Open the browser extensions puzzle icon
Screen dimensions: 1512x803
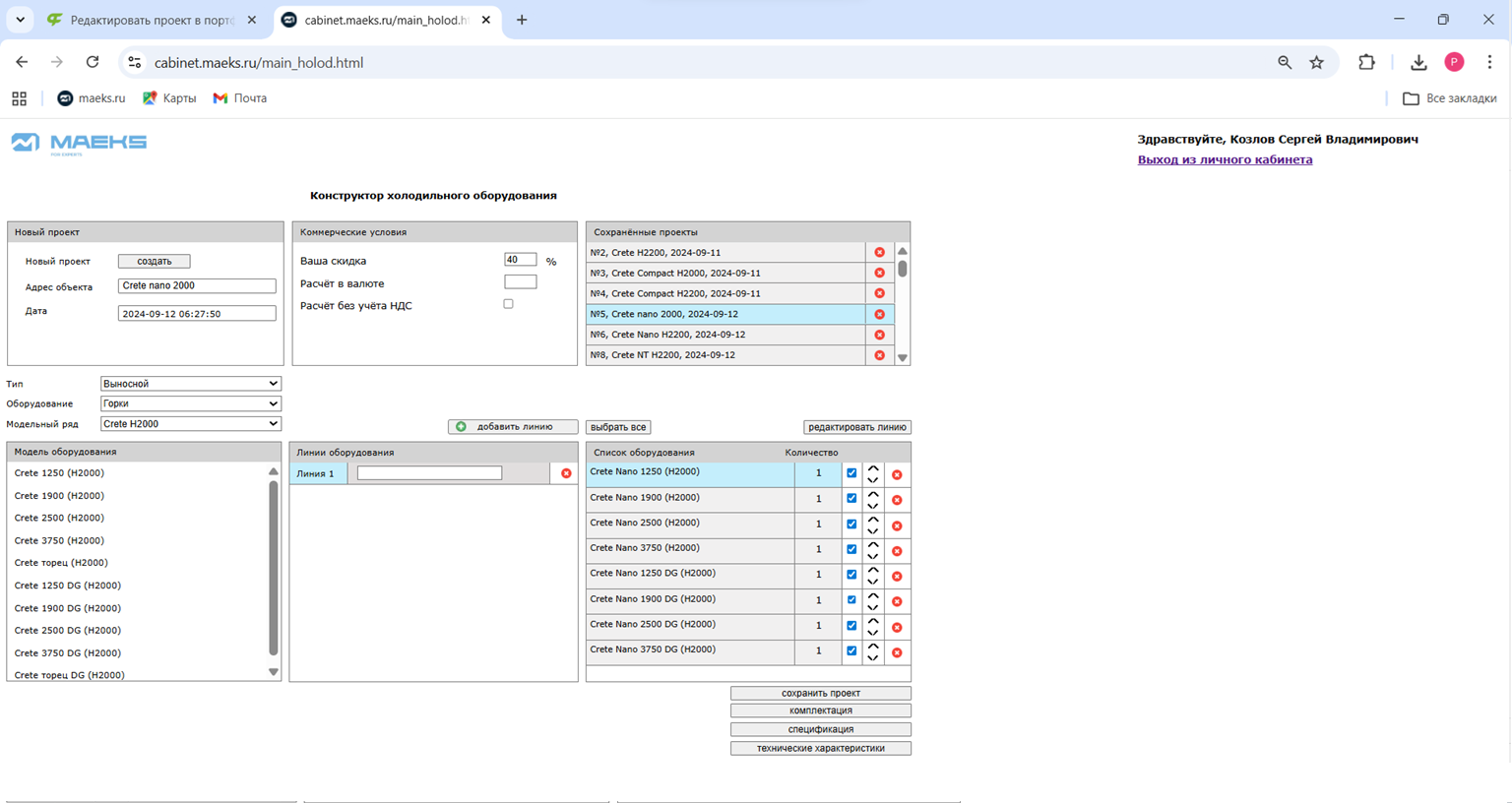pyautogui.click(x=1366, y=62)
